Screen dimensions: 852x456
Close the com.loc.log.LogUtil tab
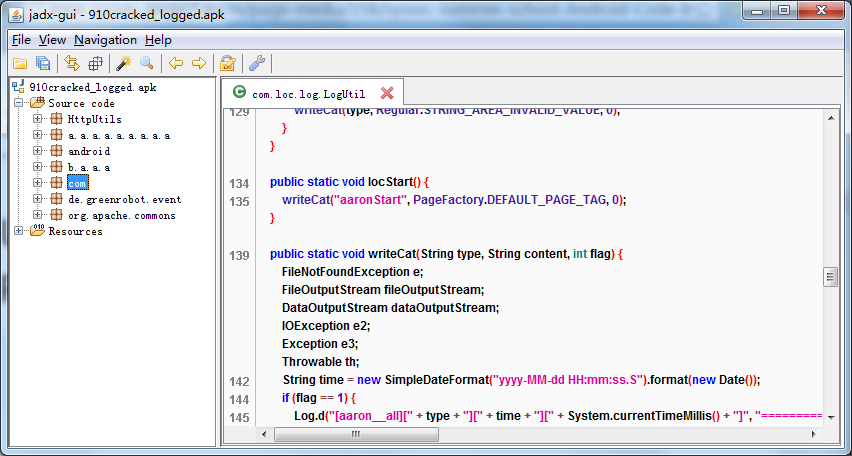(x=387, y=93)
